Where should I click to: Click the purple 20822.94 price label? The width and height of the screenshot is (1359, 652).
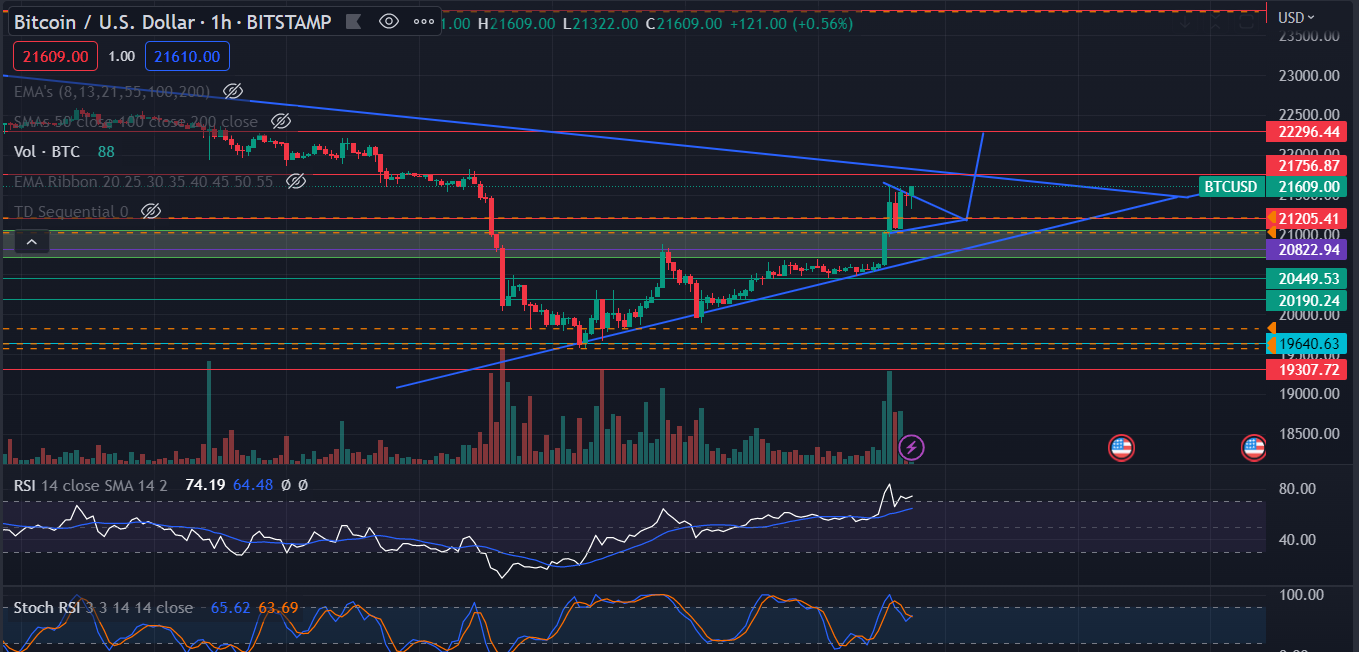tap(1308, 249)
